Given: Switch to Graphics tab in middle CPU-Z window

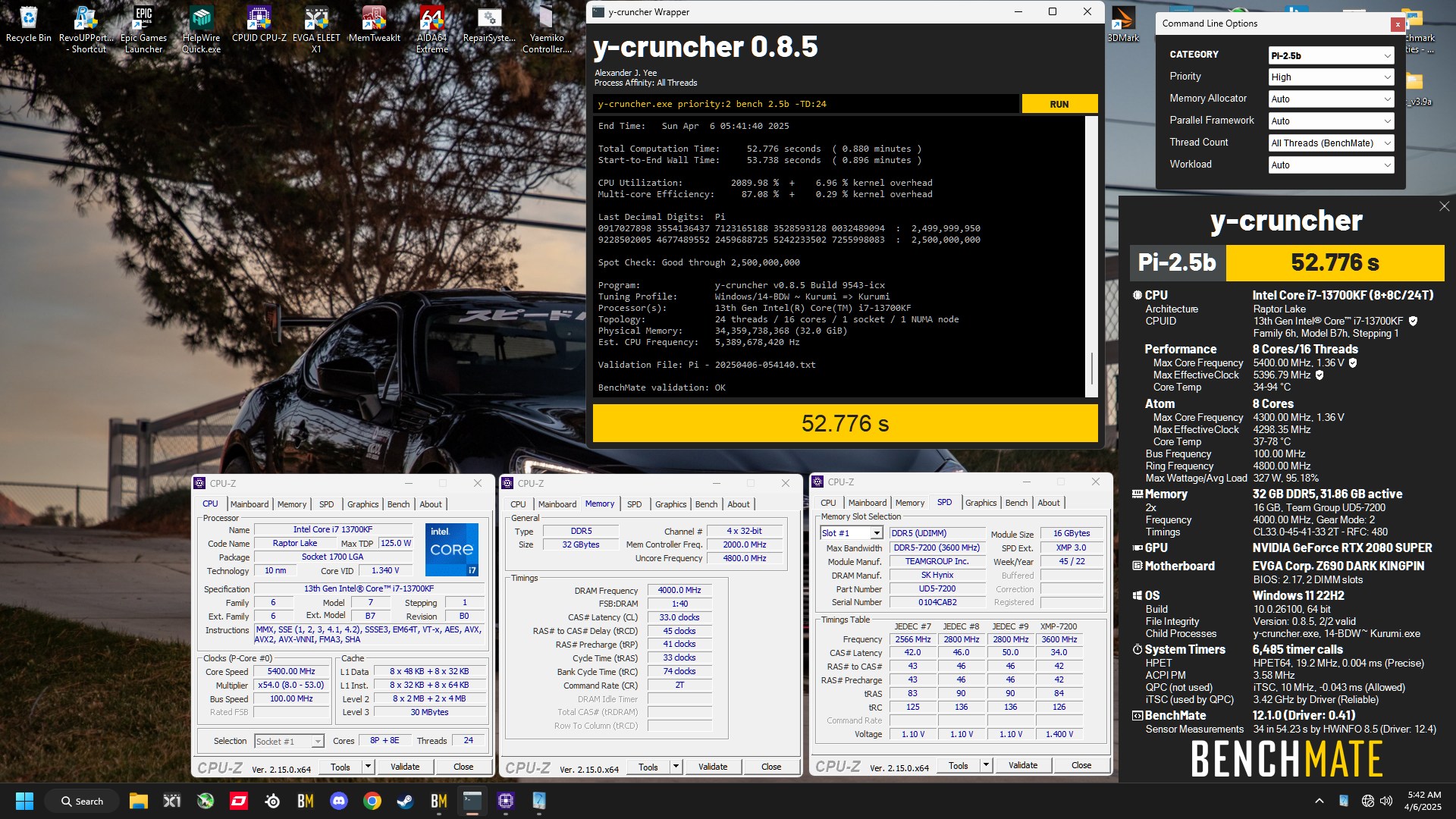Looking at the screenshot, I should click(x=671, y=504).
